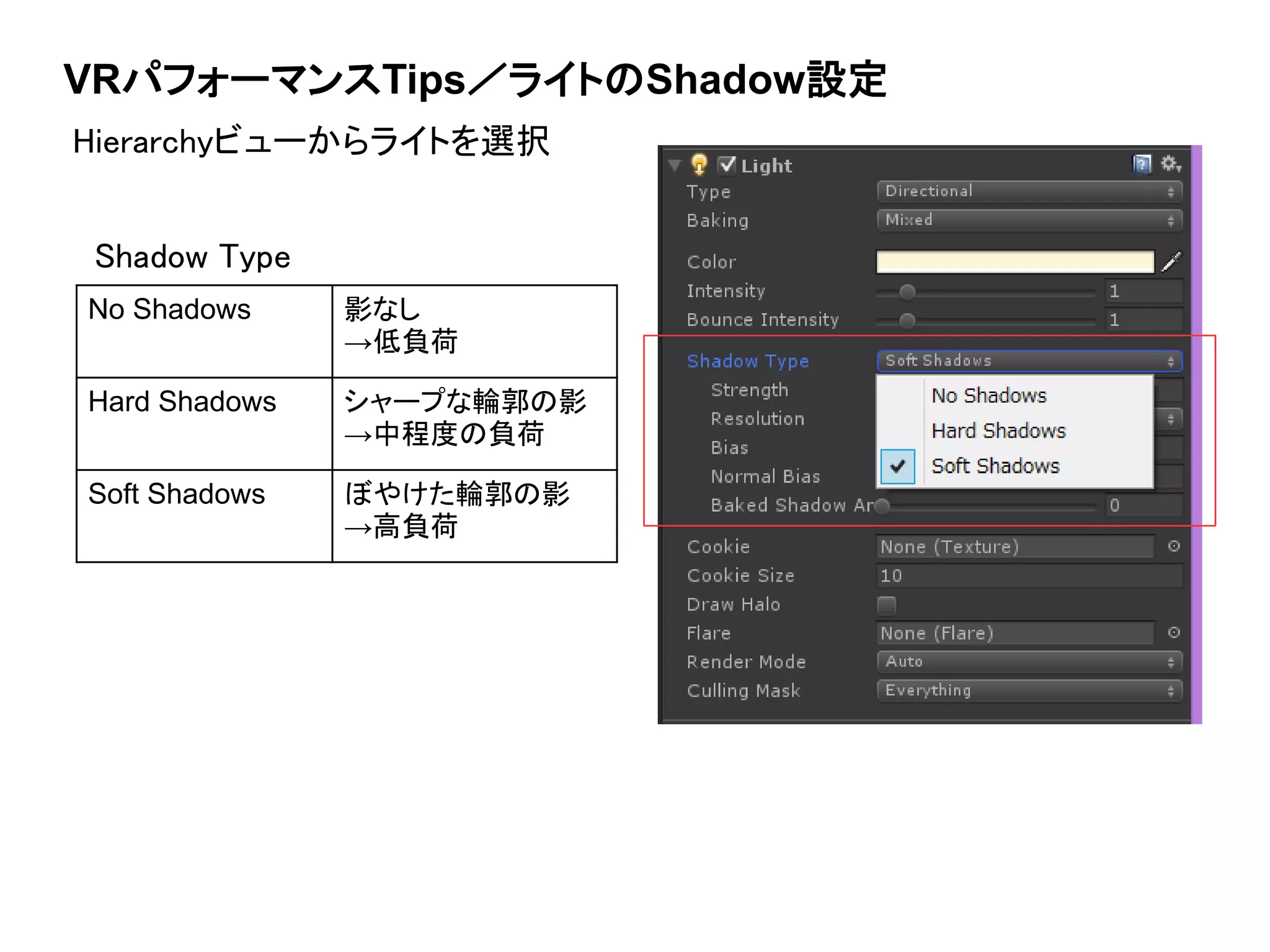Screen dimensions: 1270x952
Task: Click the Hard Shadows table cell
Action: click(205, 424)
